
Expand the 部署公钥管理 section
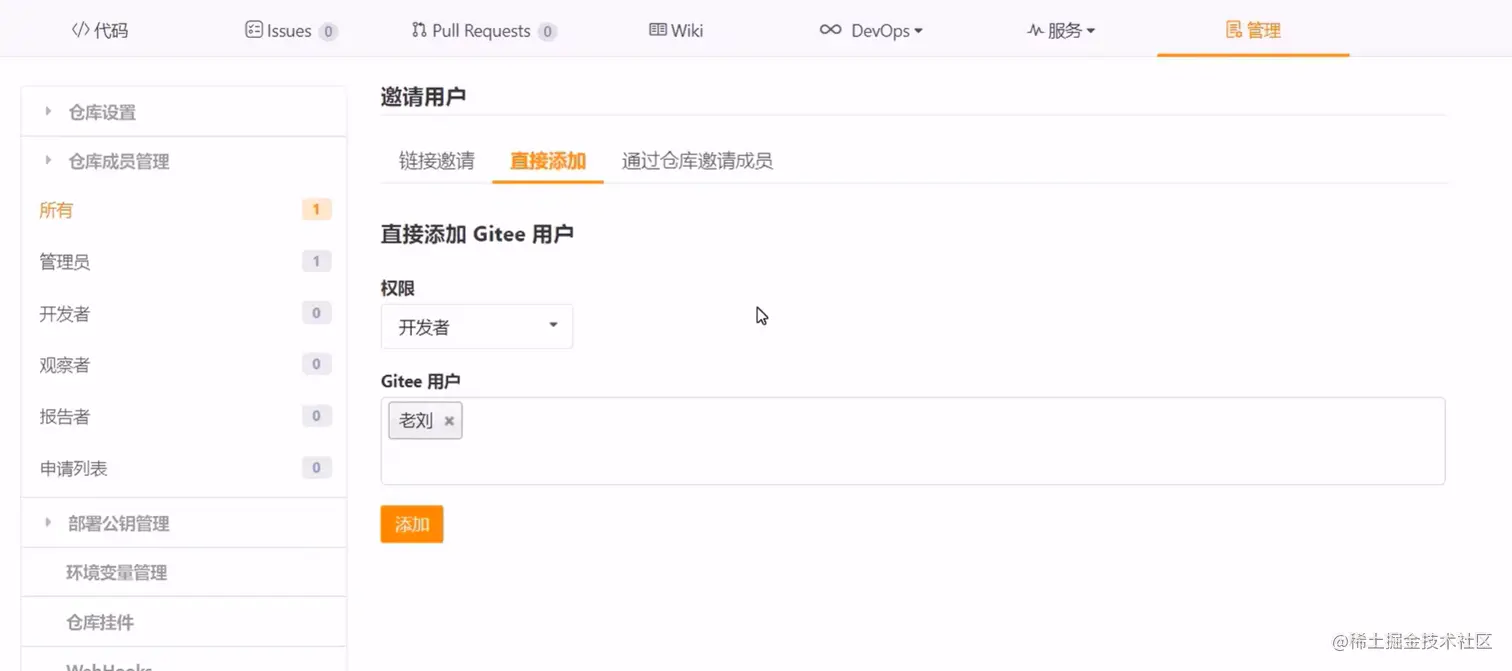pyautogui.click(x=184, y=523)
